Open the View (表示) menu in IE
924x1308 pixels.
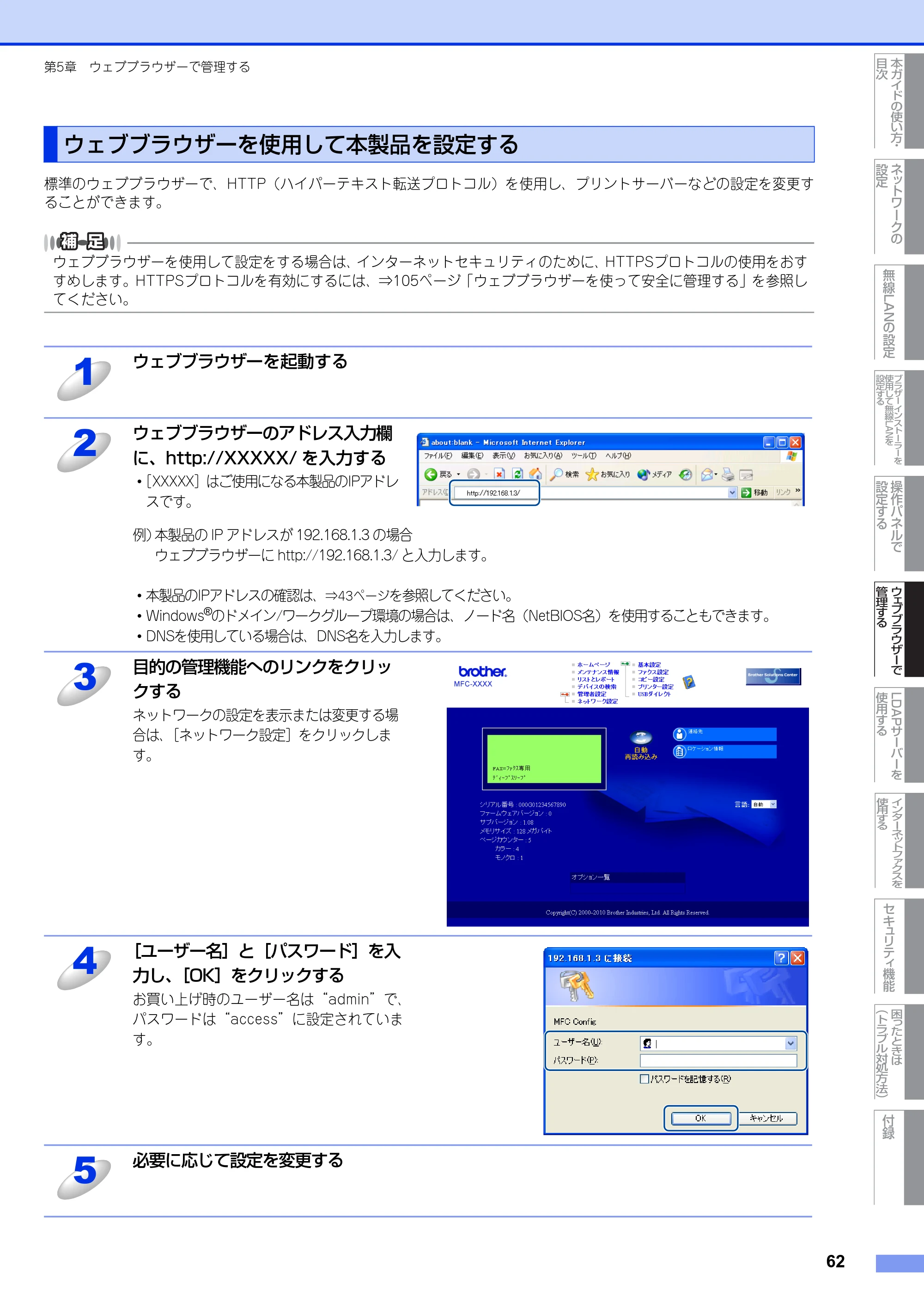click(504, 455)
